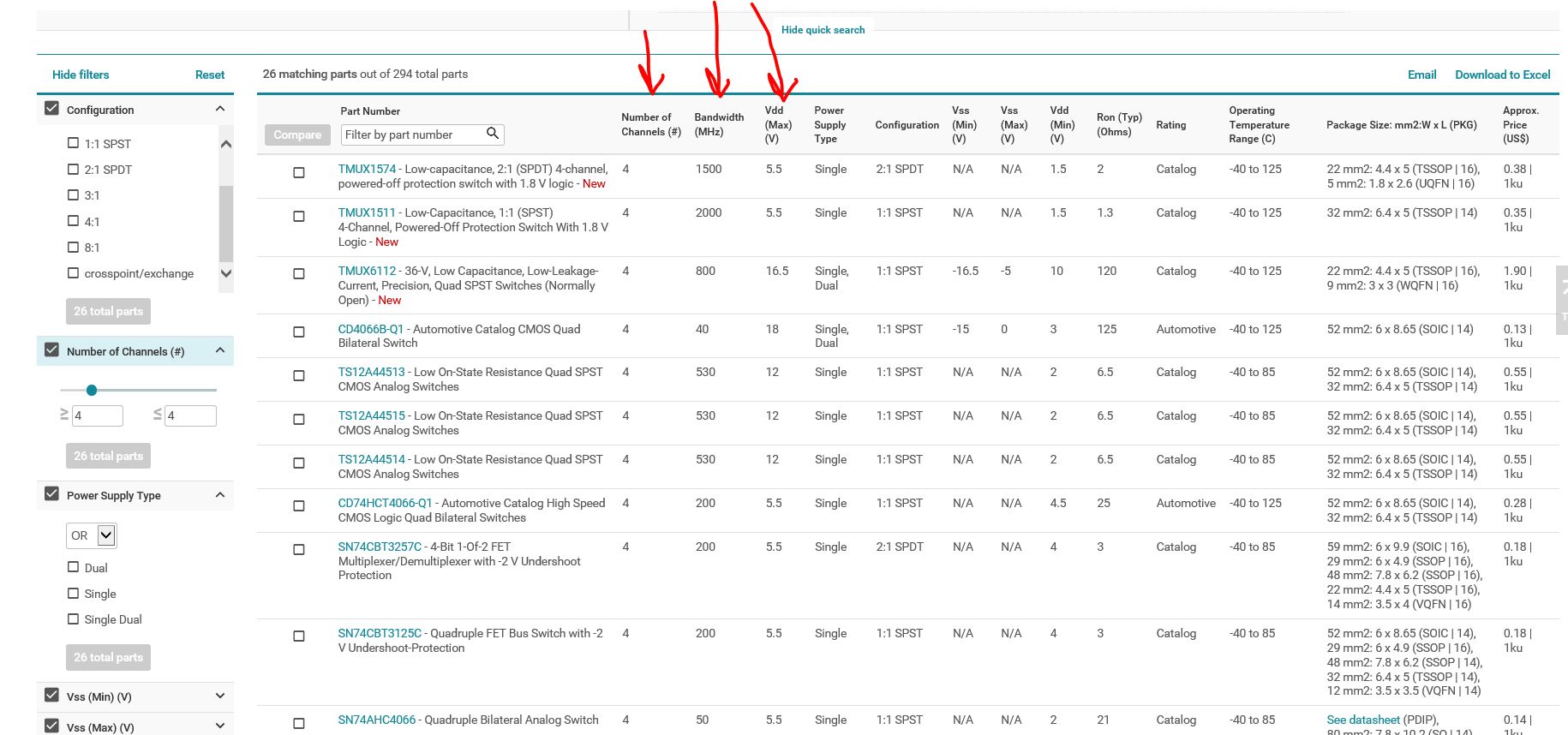Expand the Vss (Min) (V) filter section

coord(220,696)
